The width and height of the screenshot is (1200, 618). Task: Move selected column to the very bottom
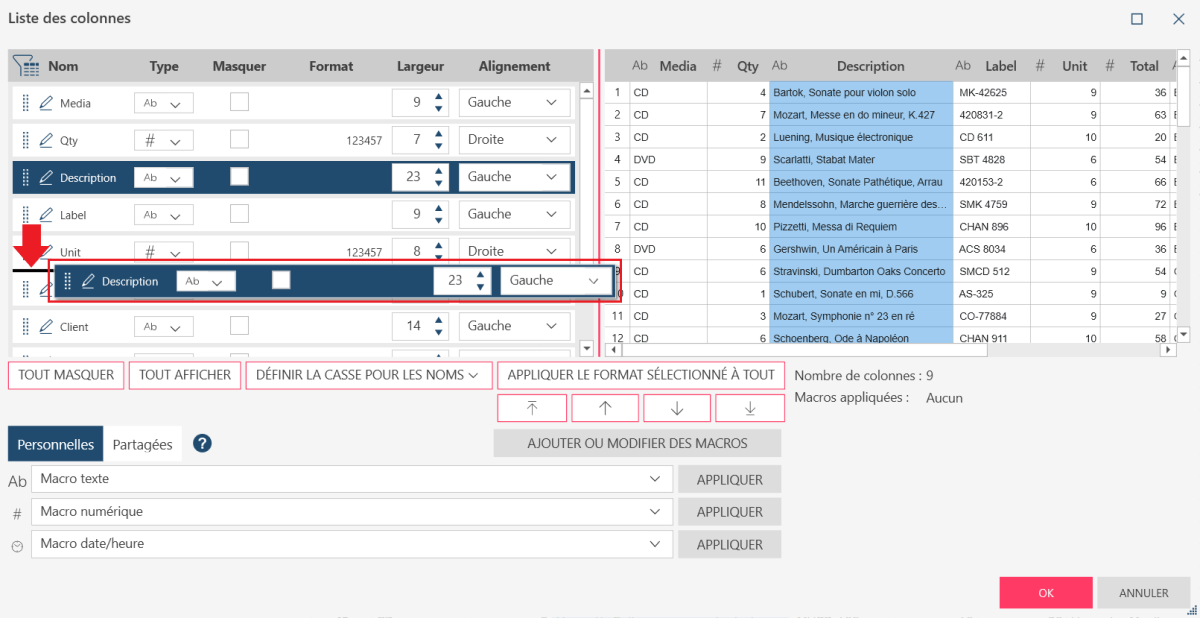[750, 408]
